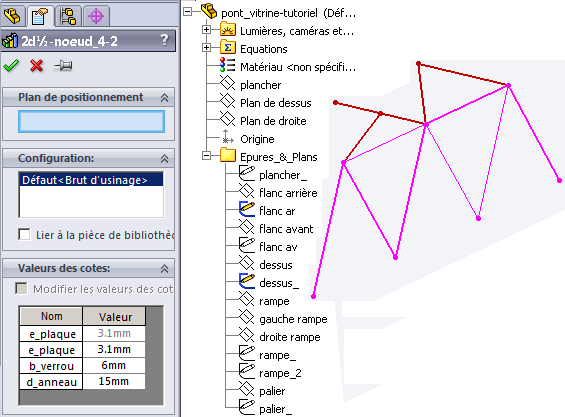565x417 pixels.
Task: Select the 'plancher' plane in tree
Action: [261, 85]
